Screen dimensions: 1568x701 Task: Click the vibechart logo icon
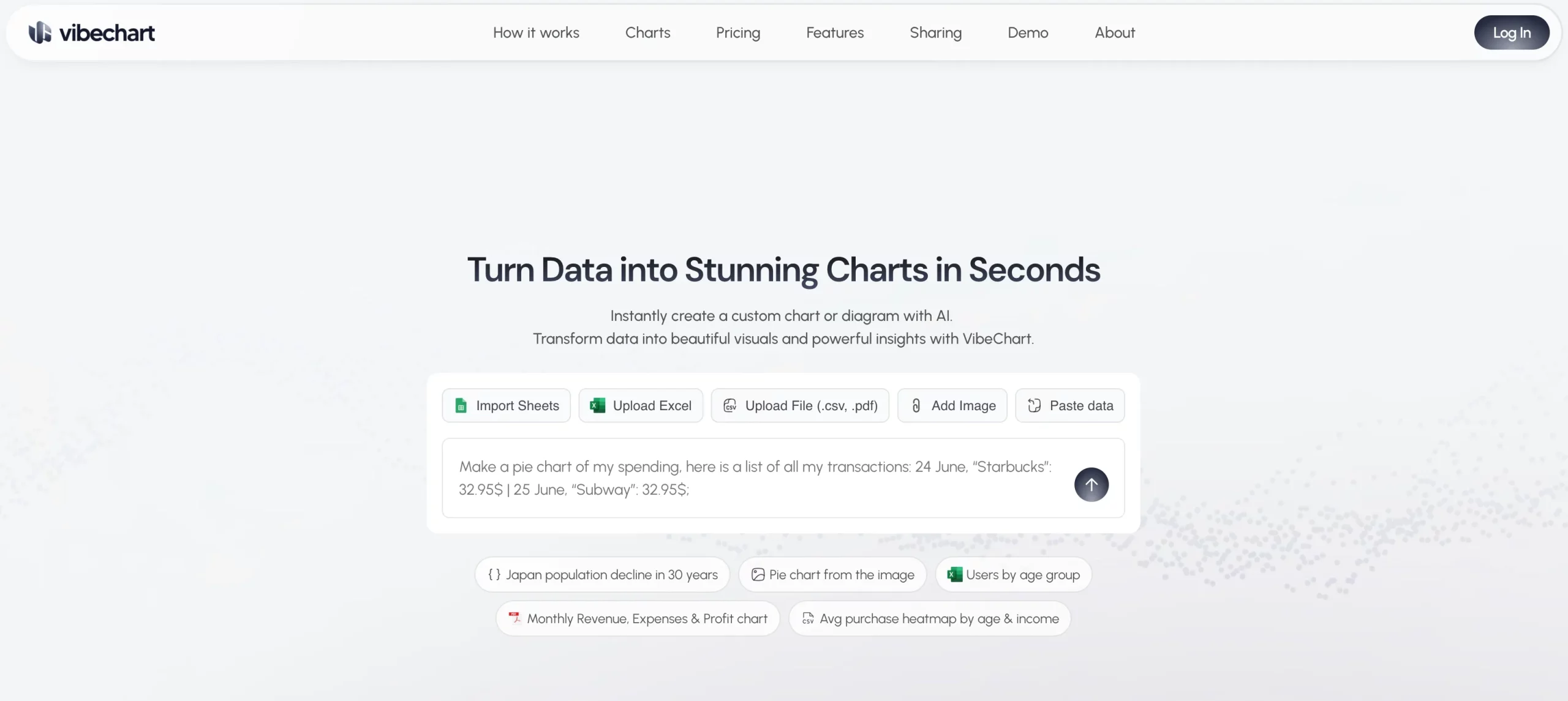[40, 32]
